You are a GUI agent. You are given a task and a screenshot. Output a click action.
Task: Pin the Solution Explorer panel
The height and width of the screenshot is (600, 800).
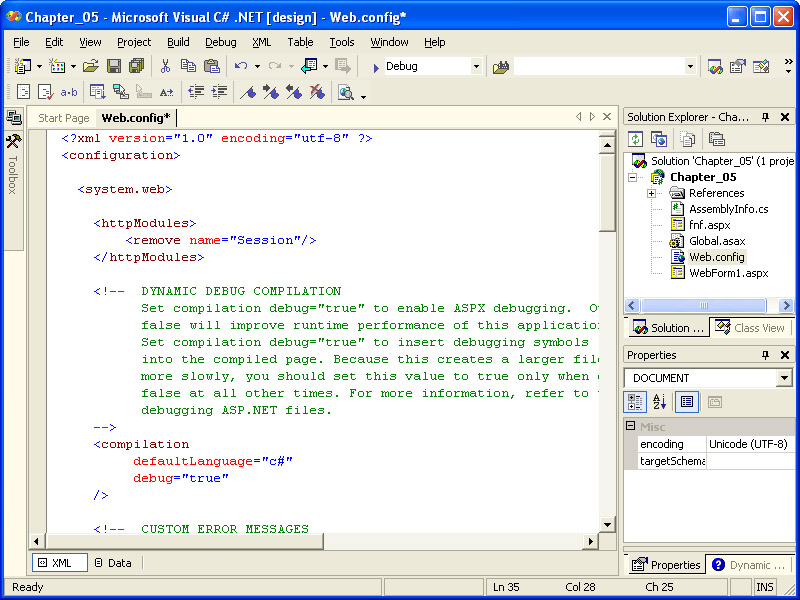point(766,117)
